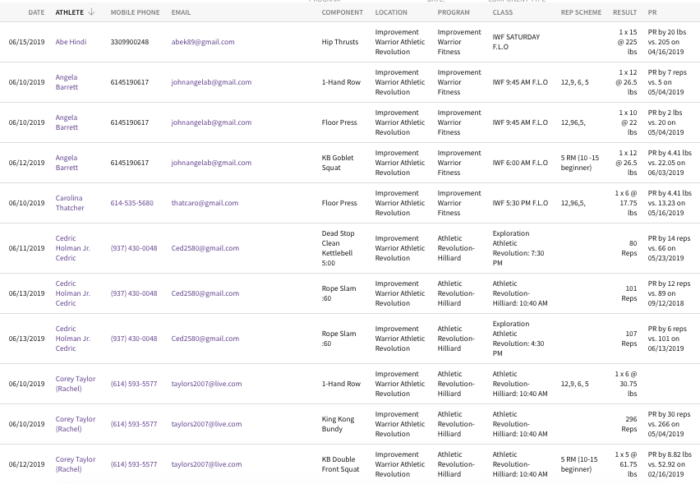Click the Component column header
This screenshot has width=700, height=484.
[342, 13]
